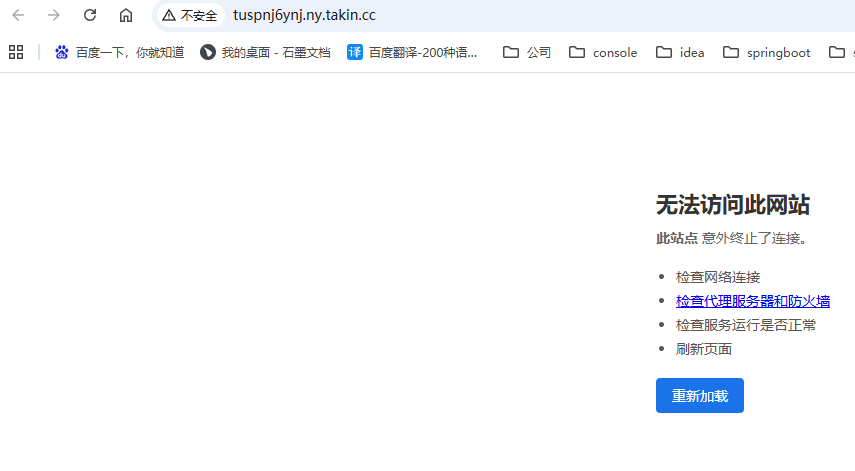Click the 不安全 security warning badge
This screenshot has height=471, width=855.
(x=189, y=15)
